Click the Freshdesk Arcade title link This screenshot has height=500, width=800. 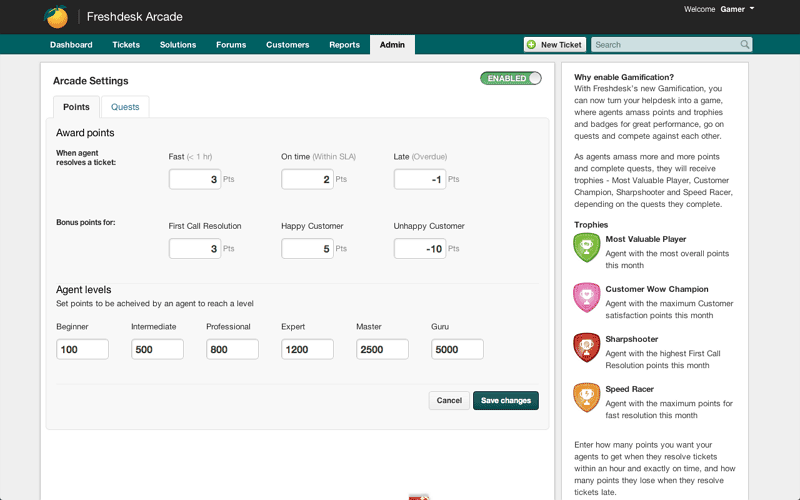tap(135, 16)
